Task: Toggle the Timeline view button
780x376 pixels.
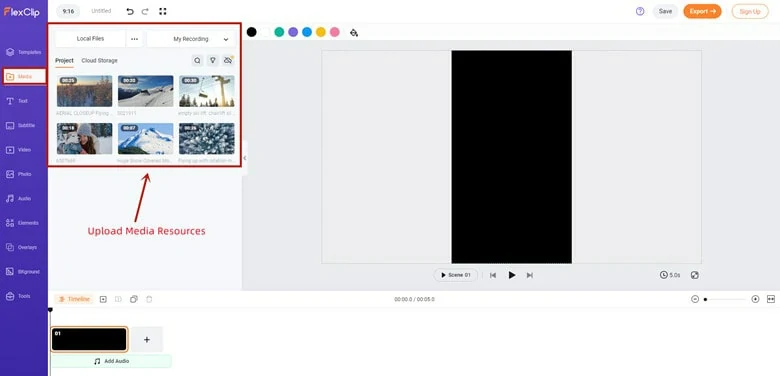Action: click(74, 299)
